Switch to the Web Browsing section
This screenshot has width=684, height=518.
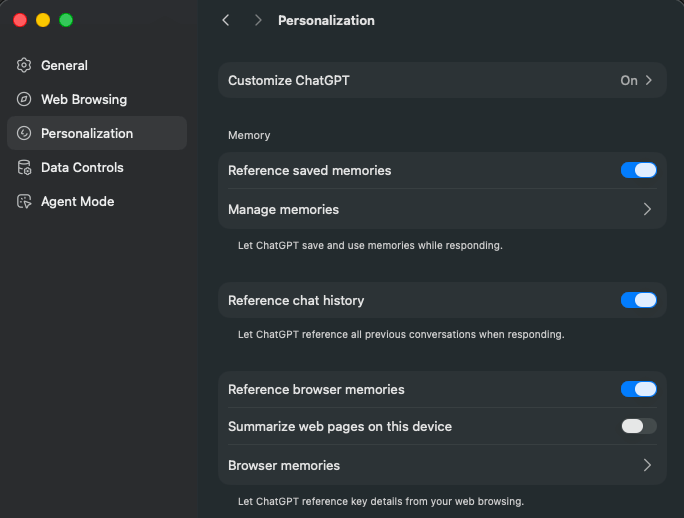84,99
